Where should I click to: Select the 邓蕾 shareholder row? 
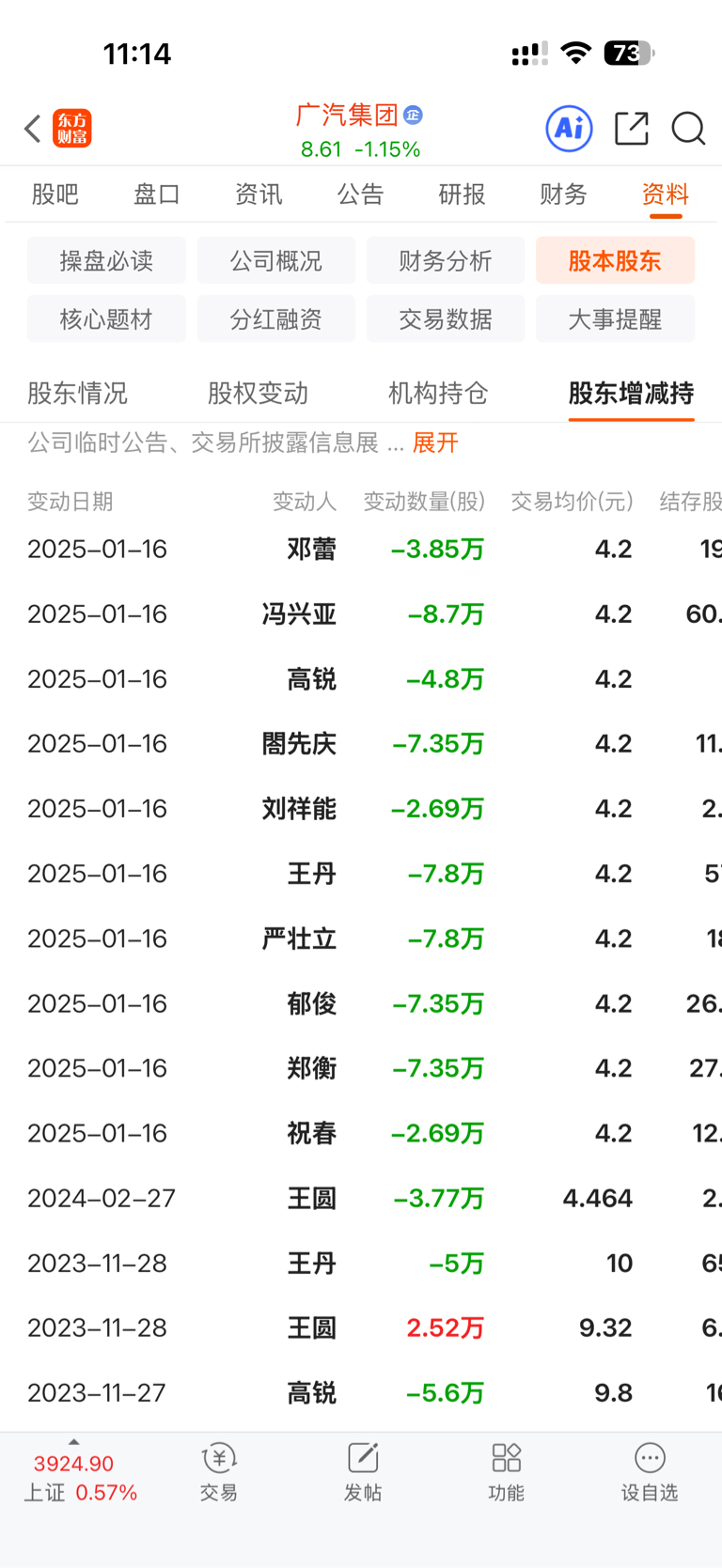click(361, 549)
